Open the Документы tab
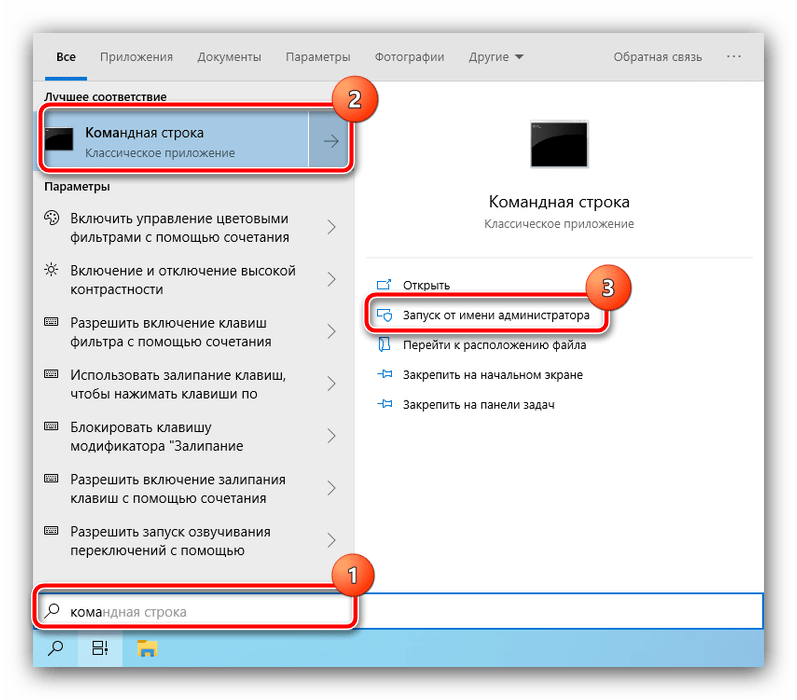797x700 pixels. click(229, 57)
